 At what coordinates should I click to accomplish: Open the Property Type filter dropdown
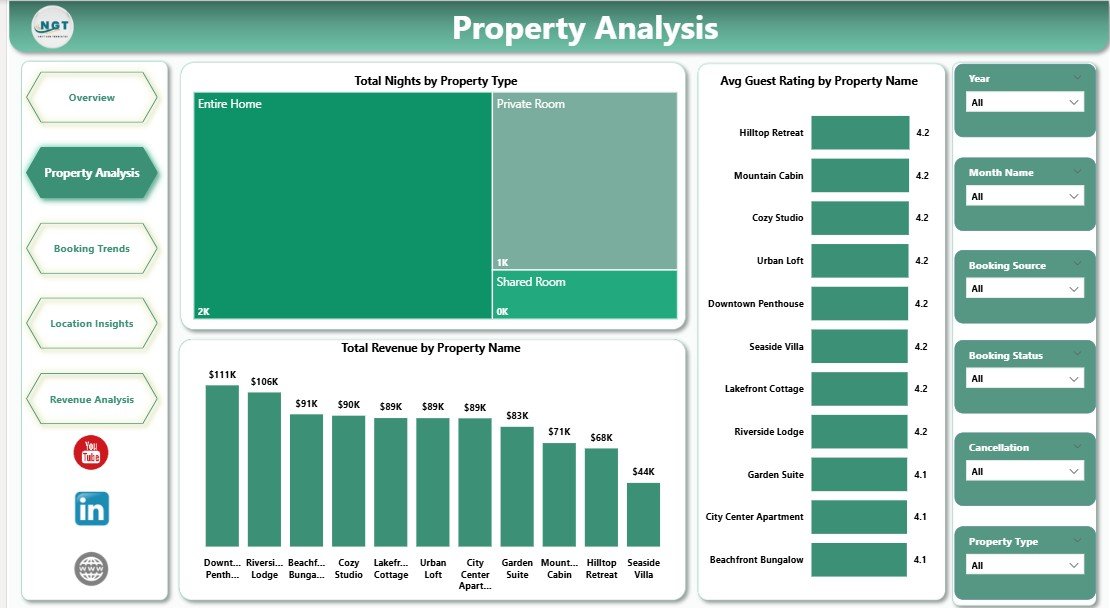pos(1025,565)
